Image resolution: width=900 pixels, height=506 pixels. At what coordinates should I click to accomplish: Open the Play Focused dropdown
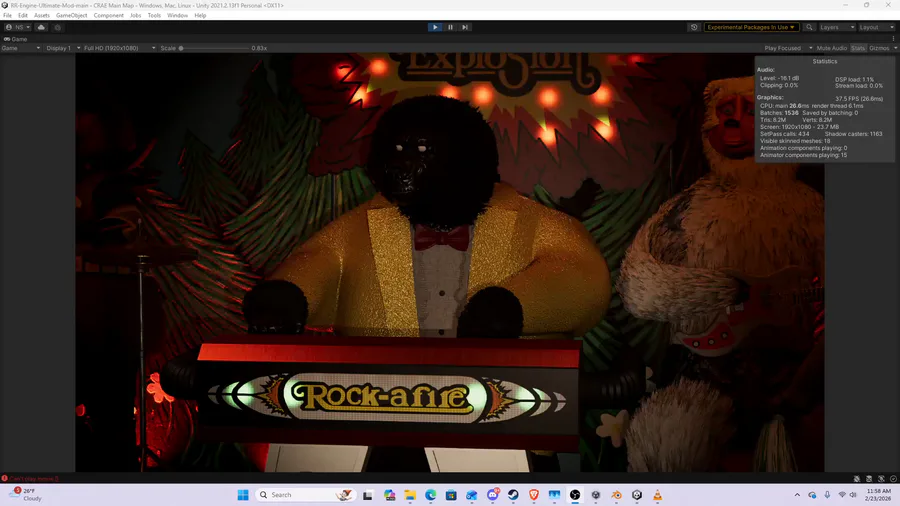pos(788,48)
